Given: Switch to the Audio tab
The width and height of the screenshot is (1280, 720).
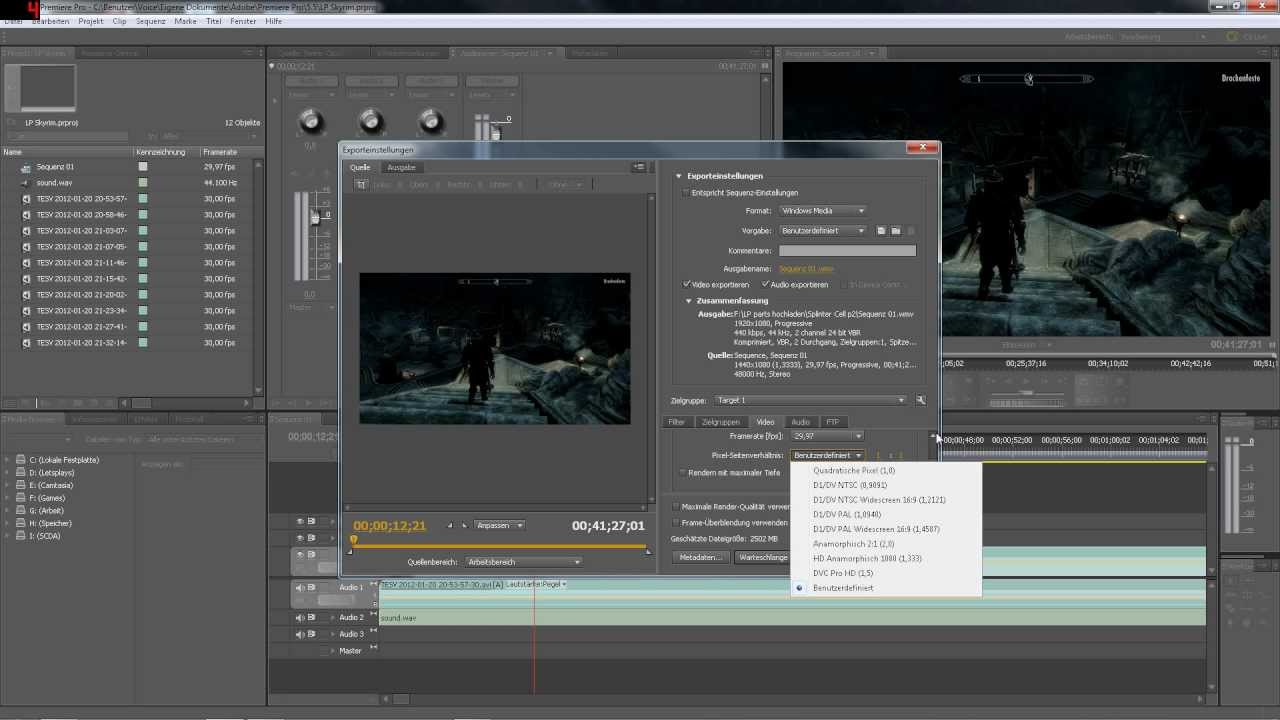Looking at the screenshot, I should (800, 422).
